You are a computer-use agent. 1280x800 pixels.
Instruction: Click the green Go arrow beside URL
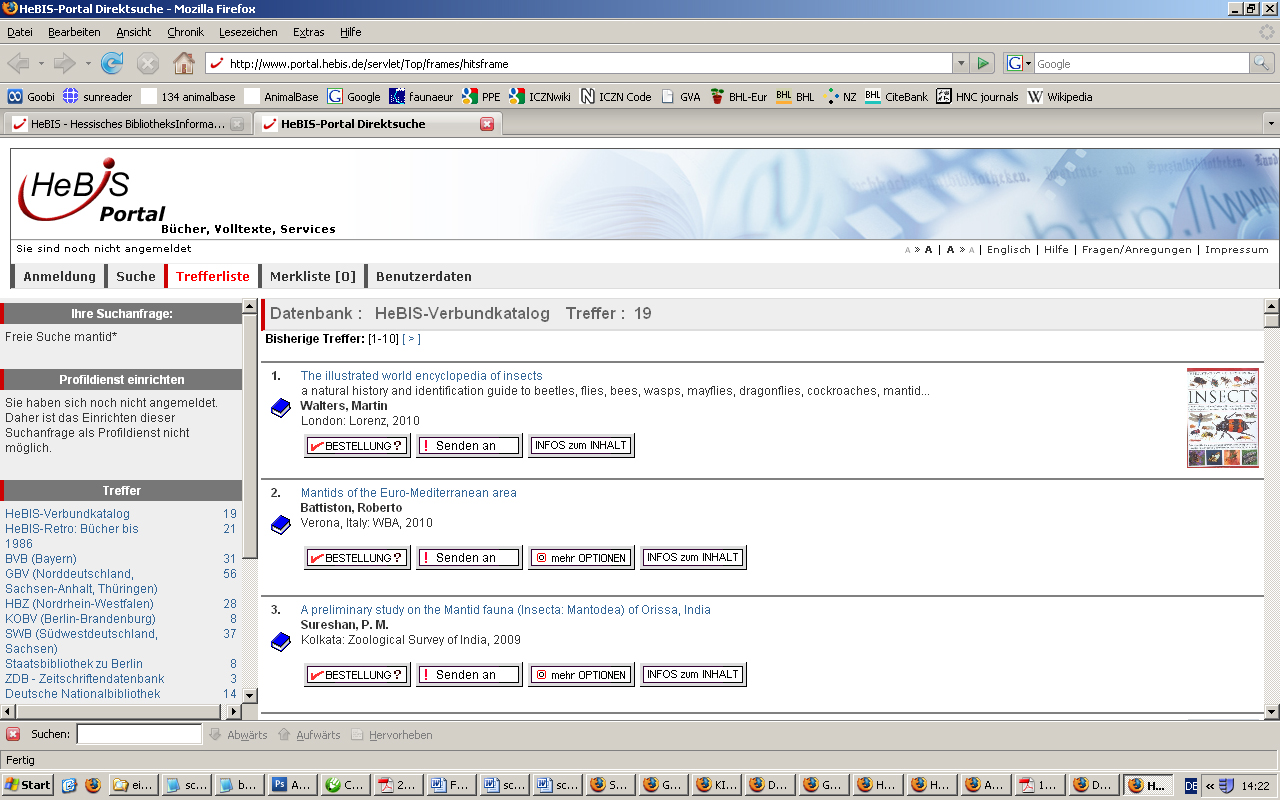click(x=983, y=63)
